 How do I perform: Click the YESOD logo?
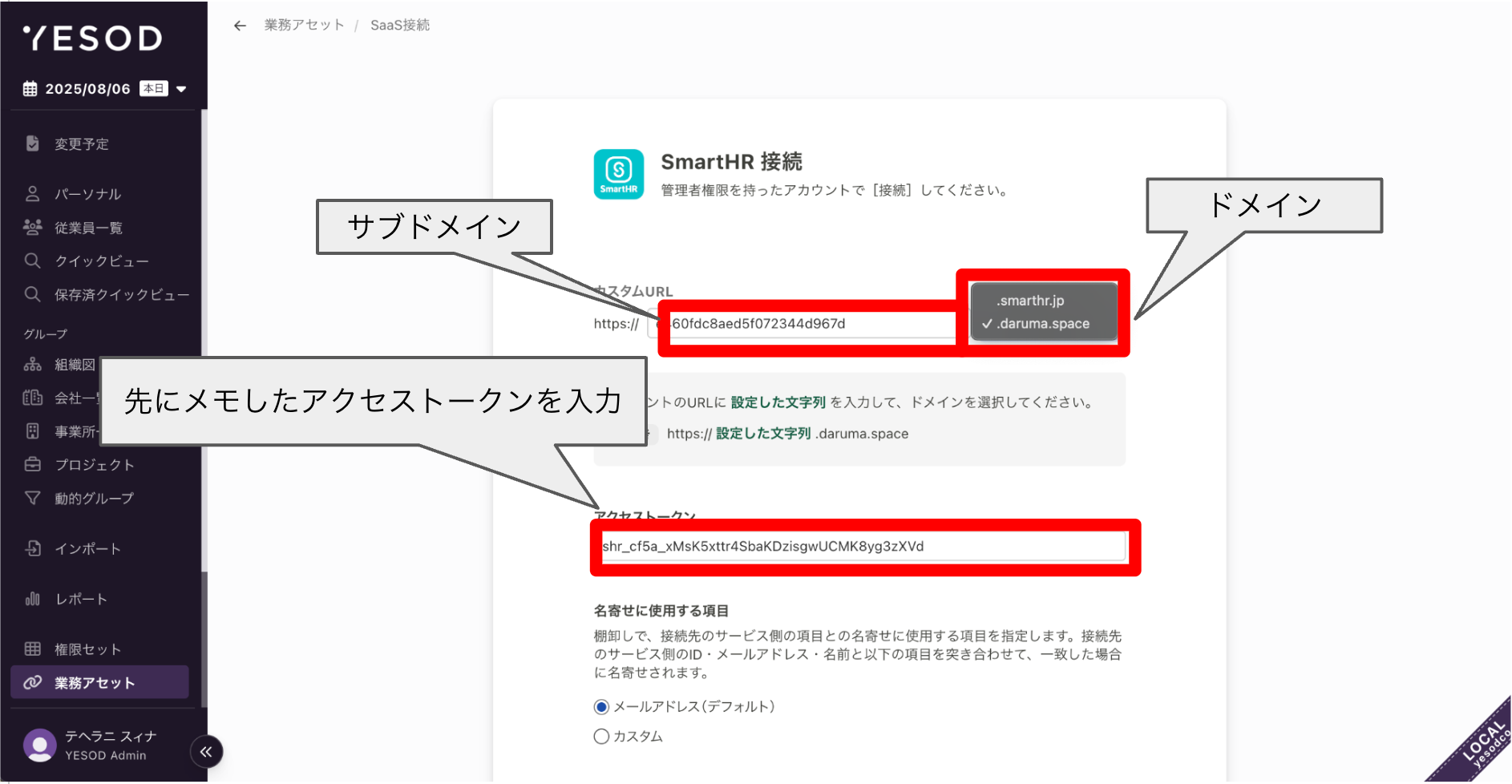pyautogui.click(x=92, y=38)
